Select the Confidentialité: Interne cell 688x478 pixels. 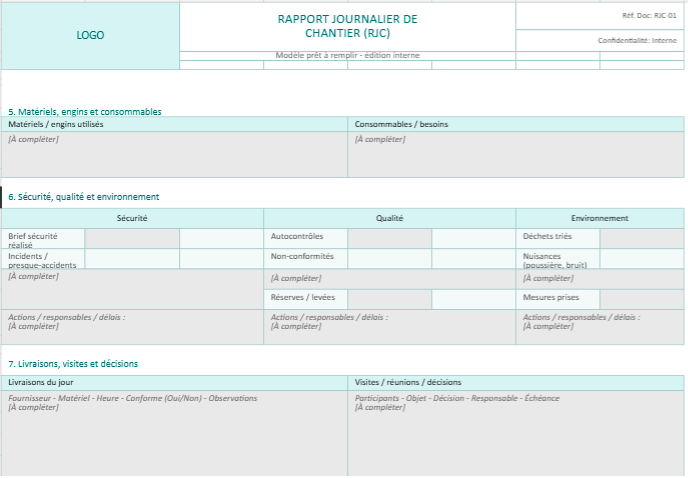point(600,40)
